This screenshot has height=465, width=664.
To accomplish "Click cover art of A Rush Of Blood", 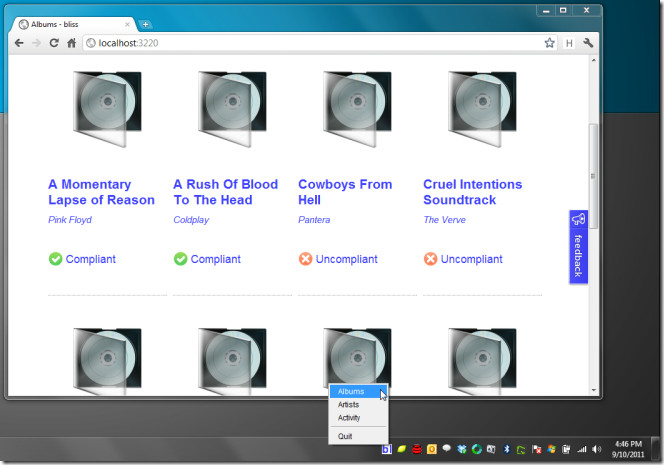I will tap(232, 109).
